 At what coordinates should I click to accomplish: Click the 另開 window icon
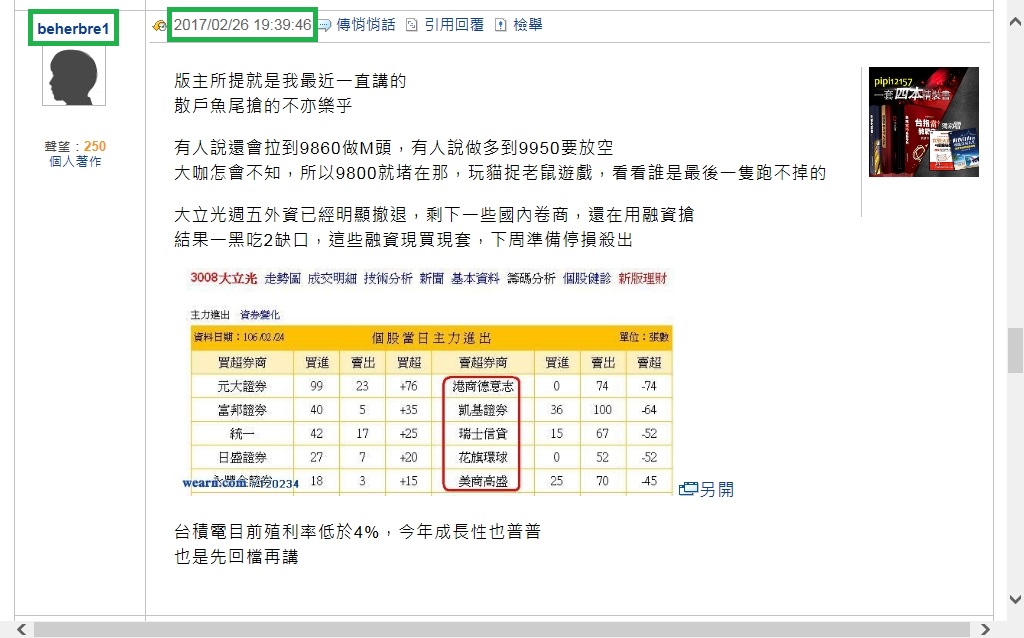(x=688, y=489)
